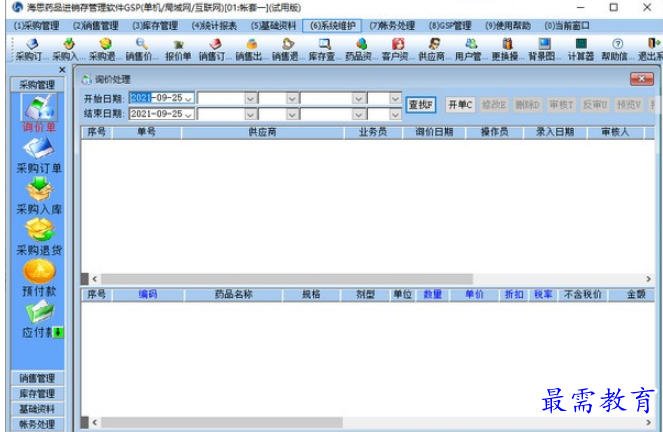Click the 查找F search button

[421, 104]
